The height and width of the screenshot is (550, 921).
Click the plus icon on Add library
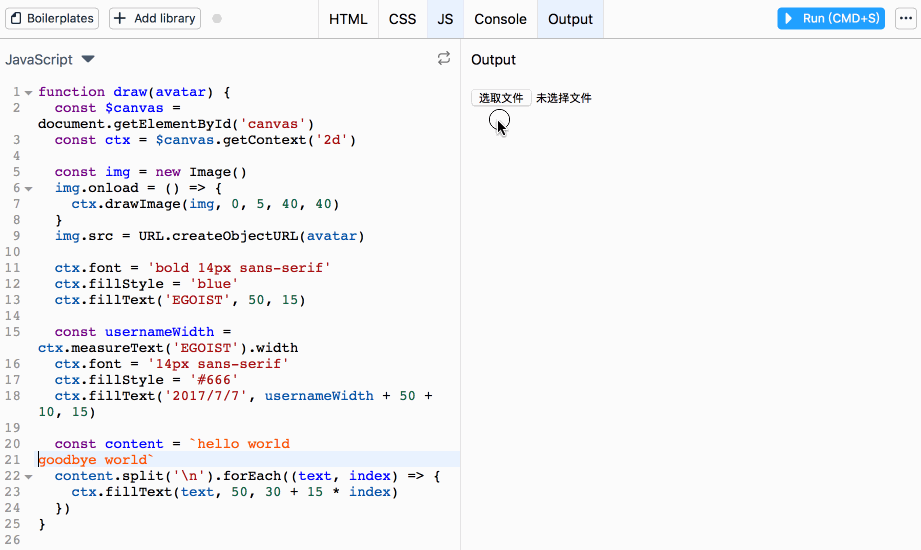point(121,19)
